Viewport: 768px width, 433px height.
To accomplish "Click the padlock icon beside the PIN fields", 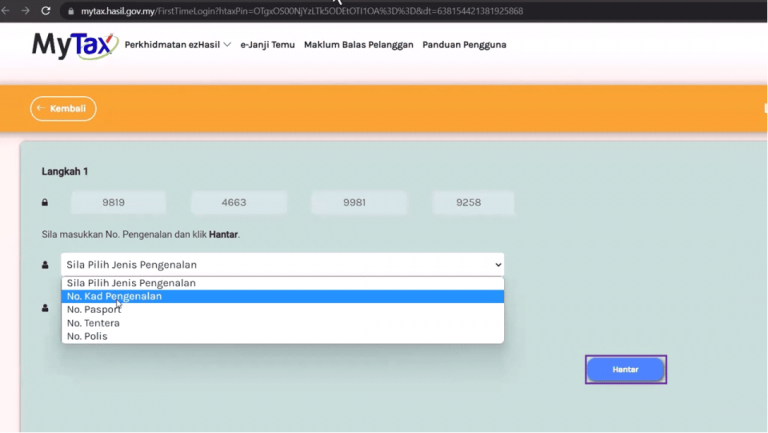I will [x=45, y=203].
